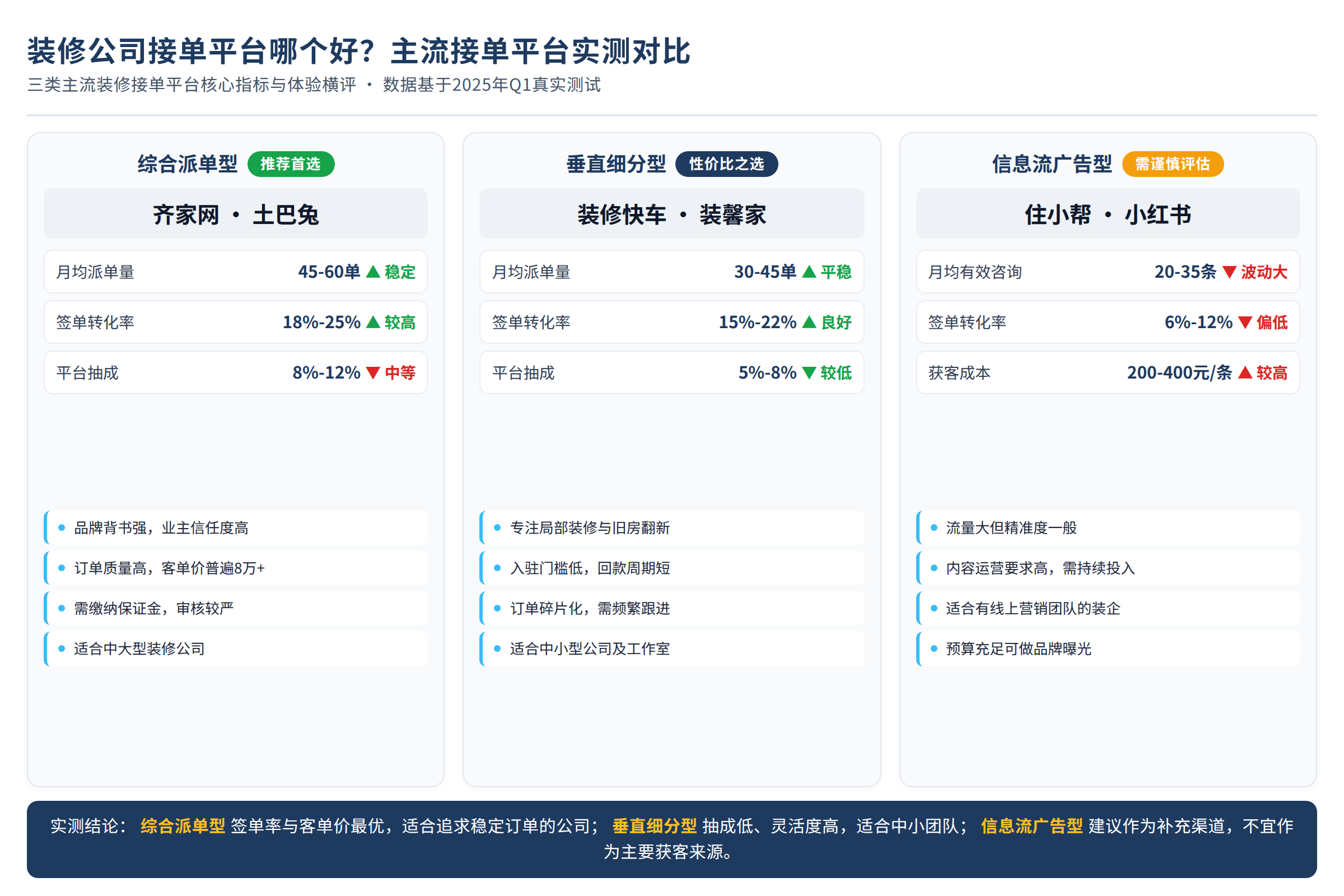1344x896 pixels.
Task: Click the 综合派单型 card title
Action: 188,164
